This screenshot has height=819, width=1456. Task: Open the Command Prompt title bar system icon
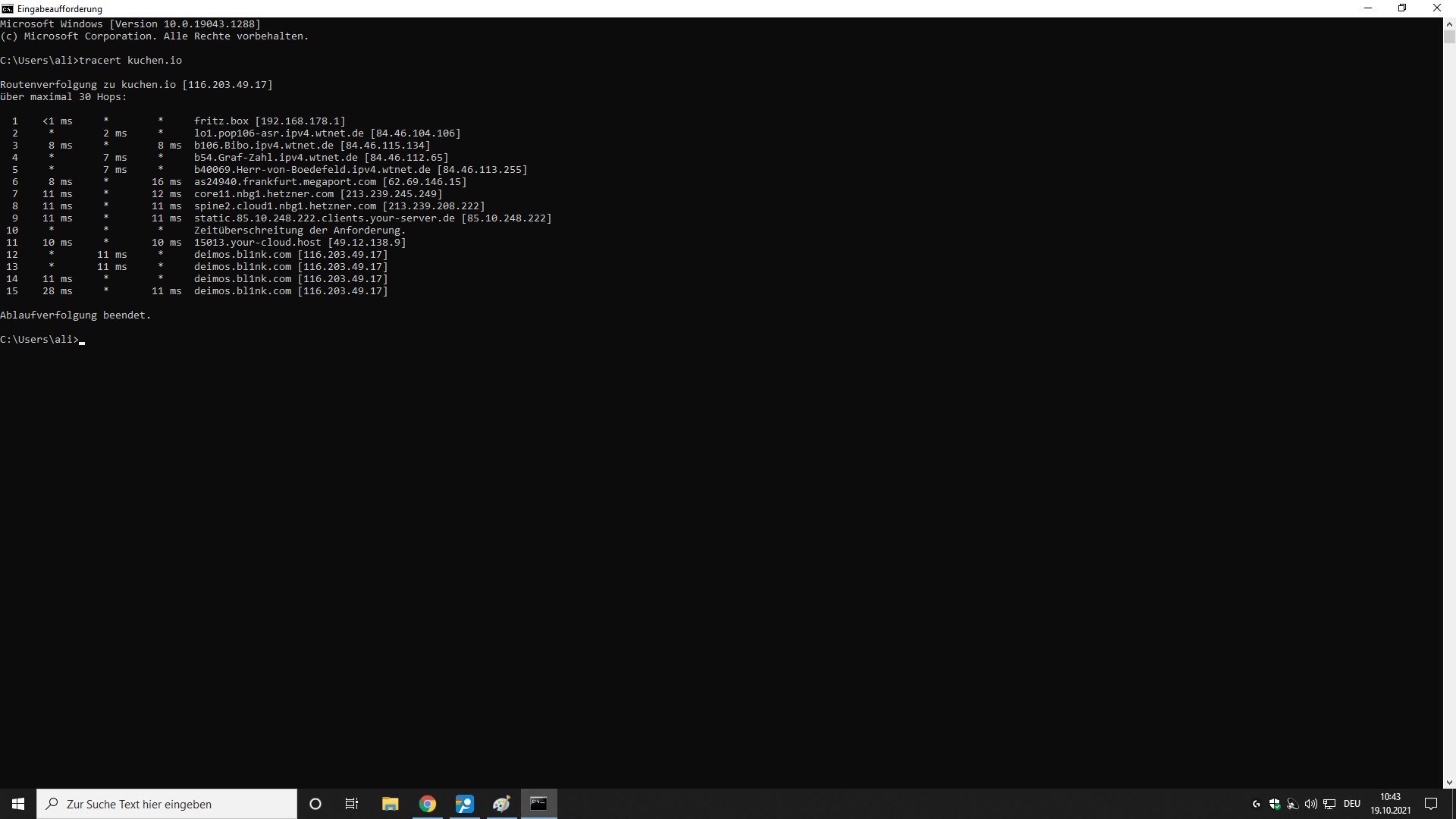8,8
